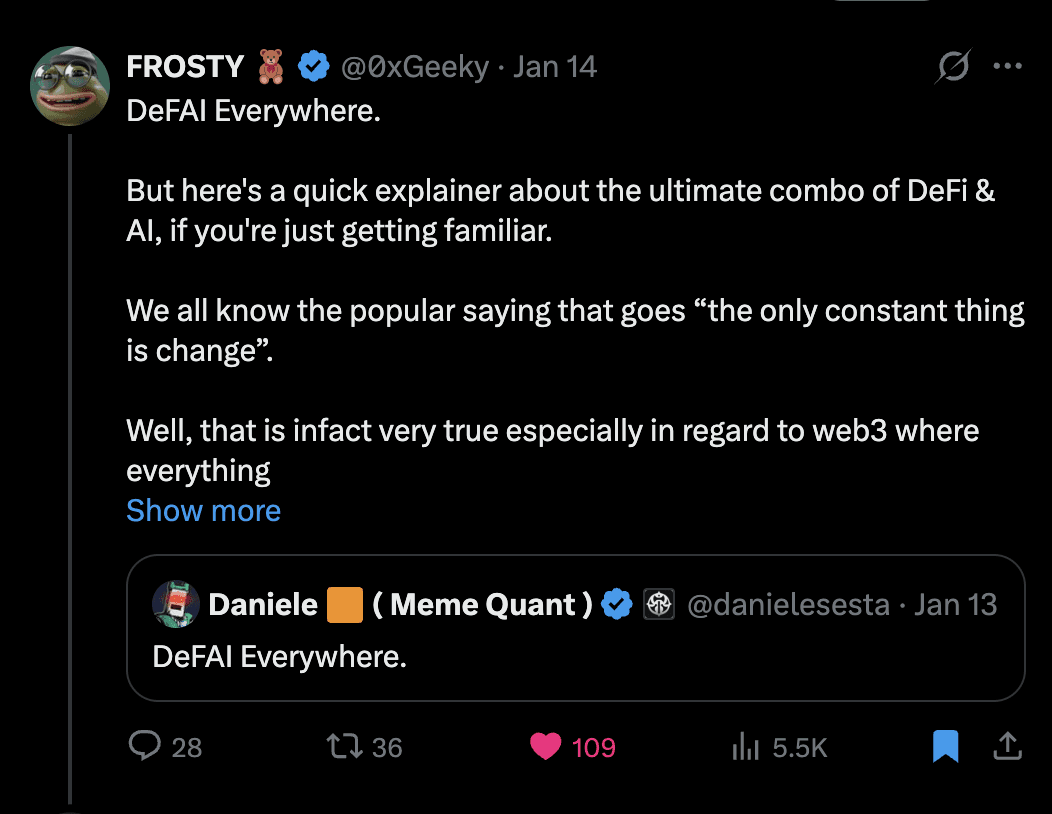Open the three-dot more options menu
Screen dimensions: 1052x814
(1006, 67)
